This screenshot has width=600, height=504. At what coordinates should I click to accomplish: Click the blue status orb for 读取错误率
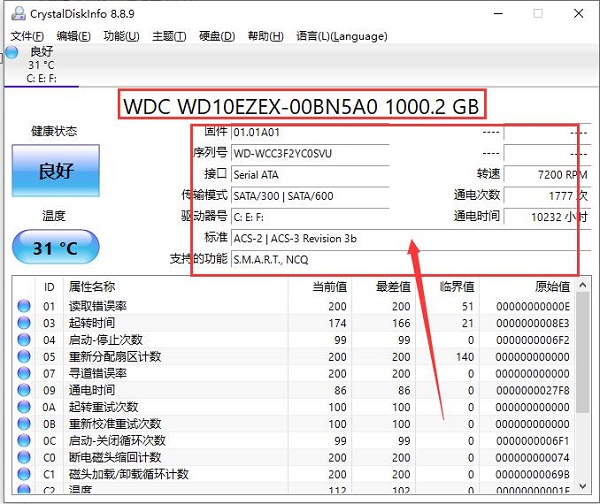(24, 306)
